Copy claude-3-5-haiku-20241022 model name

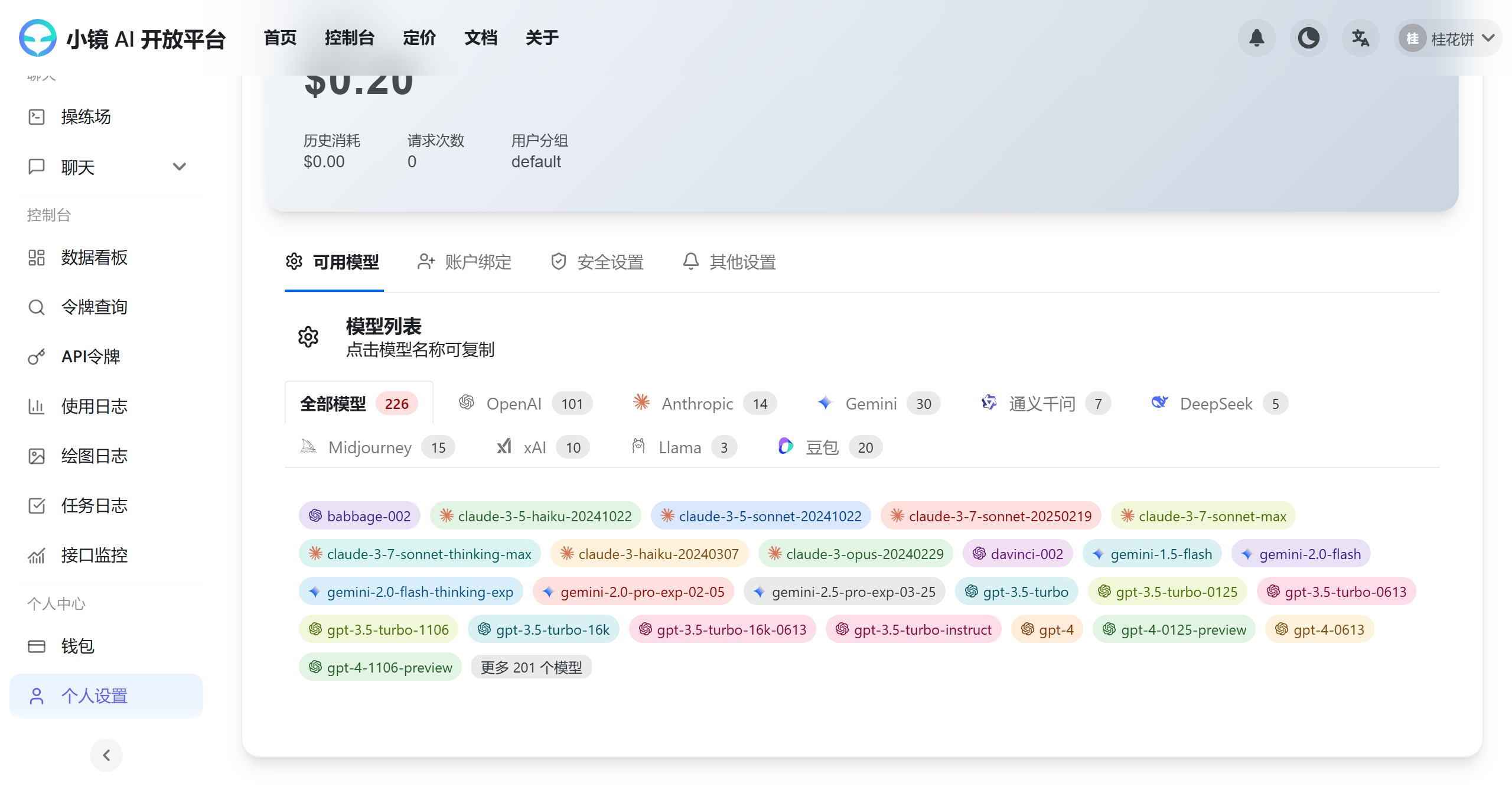[x=536, y=516]
